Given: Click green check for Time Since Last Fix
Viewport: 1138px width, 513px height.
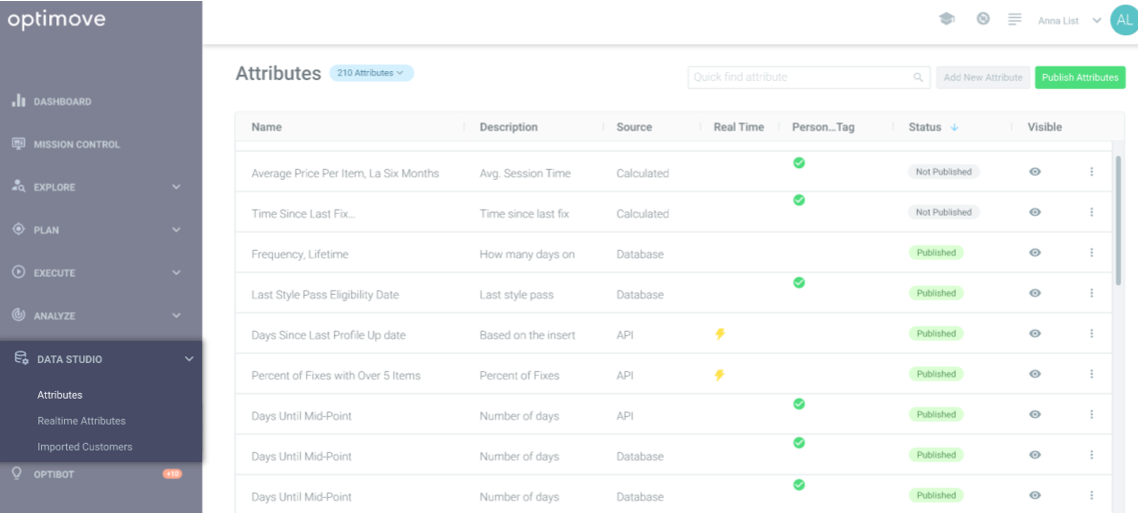Looking at the screenshot, I should click(x=799, y=200).
